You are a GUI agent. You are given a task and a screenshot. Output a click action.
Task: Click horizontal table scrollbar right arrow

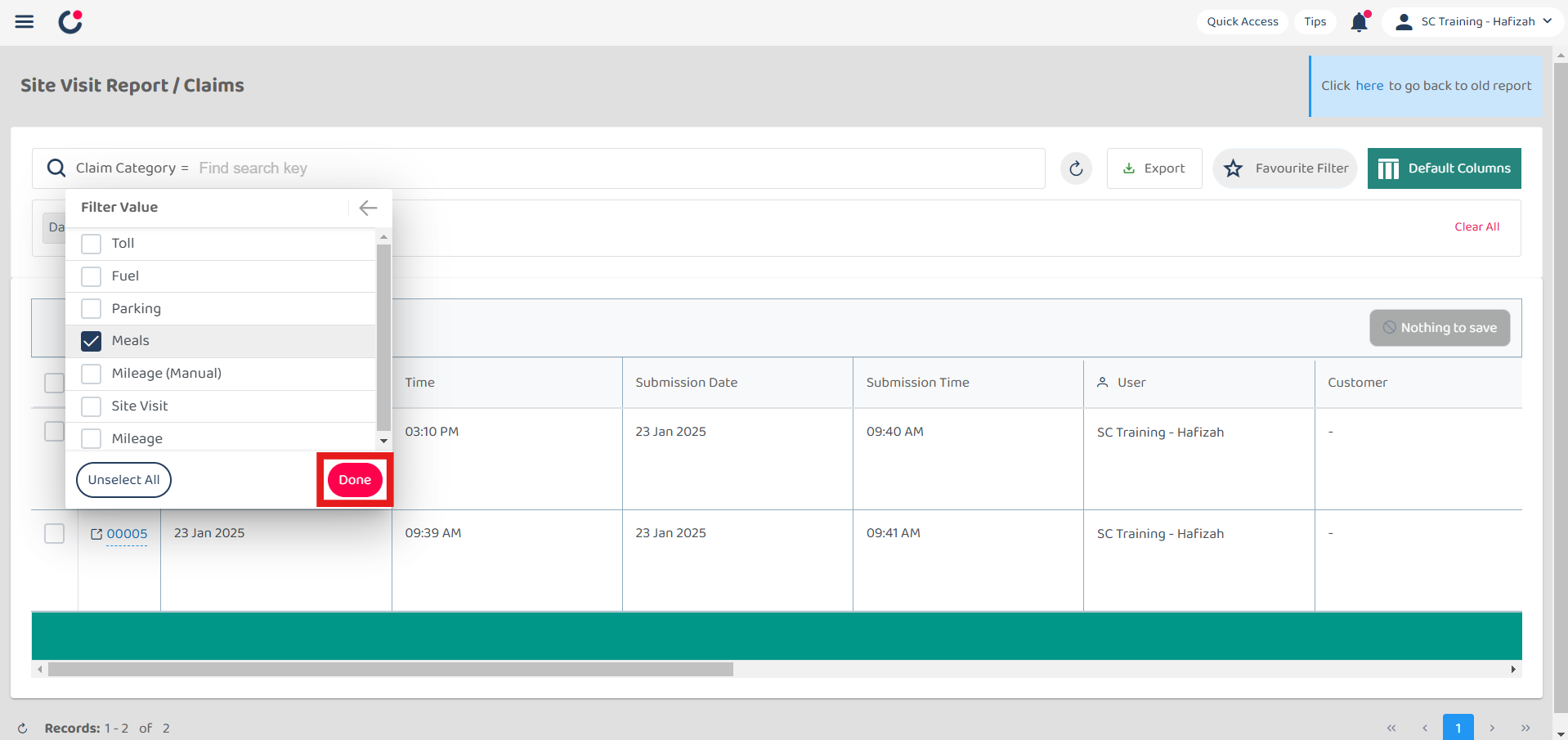pos(1513,670)
